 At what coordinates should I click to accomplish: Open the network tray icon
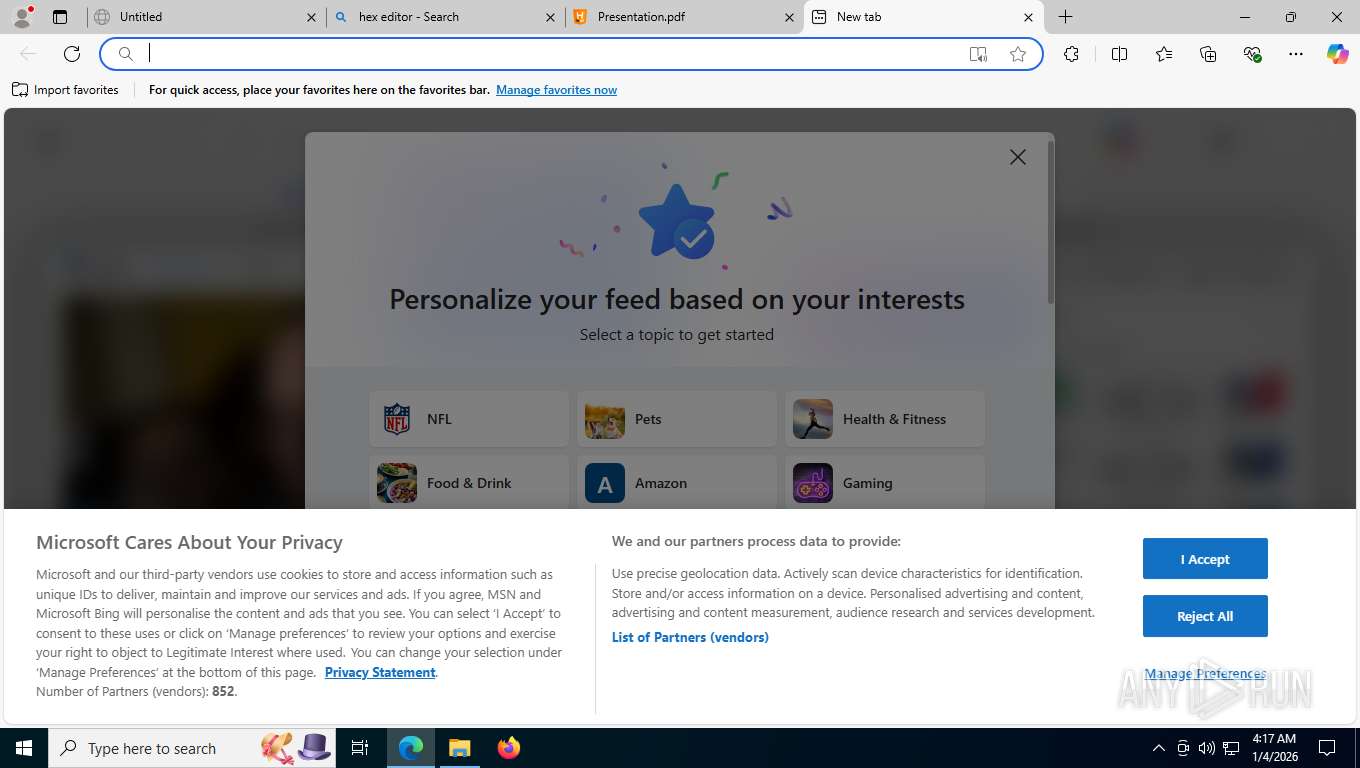1231,748
